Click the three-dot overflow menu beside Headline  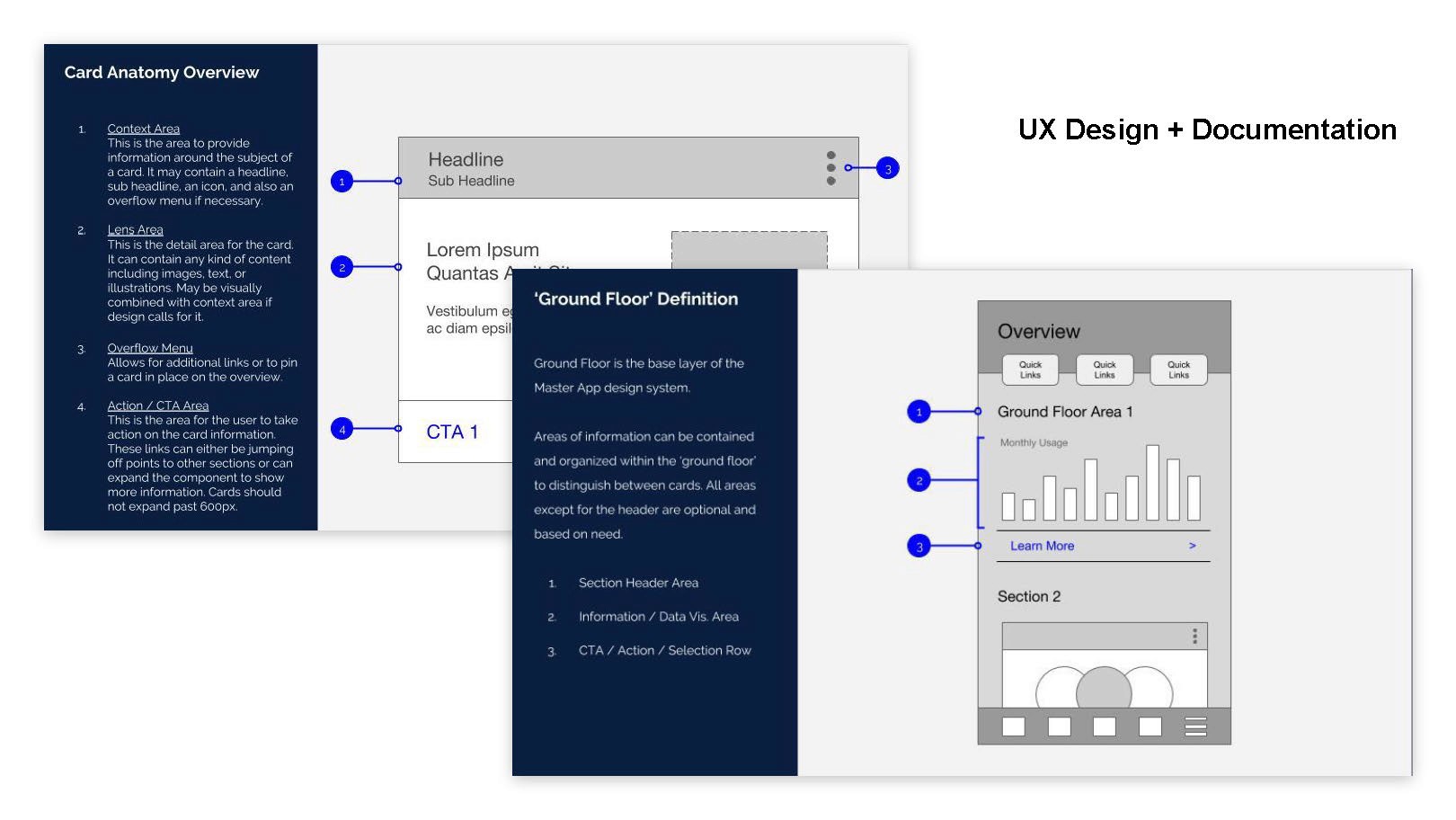point(830,168)
